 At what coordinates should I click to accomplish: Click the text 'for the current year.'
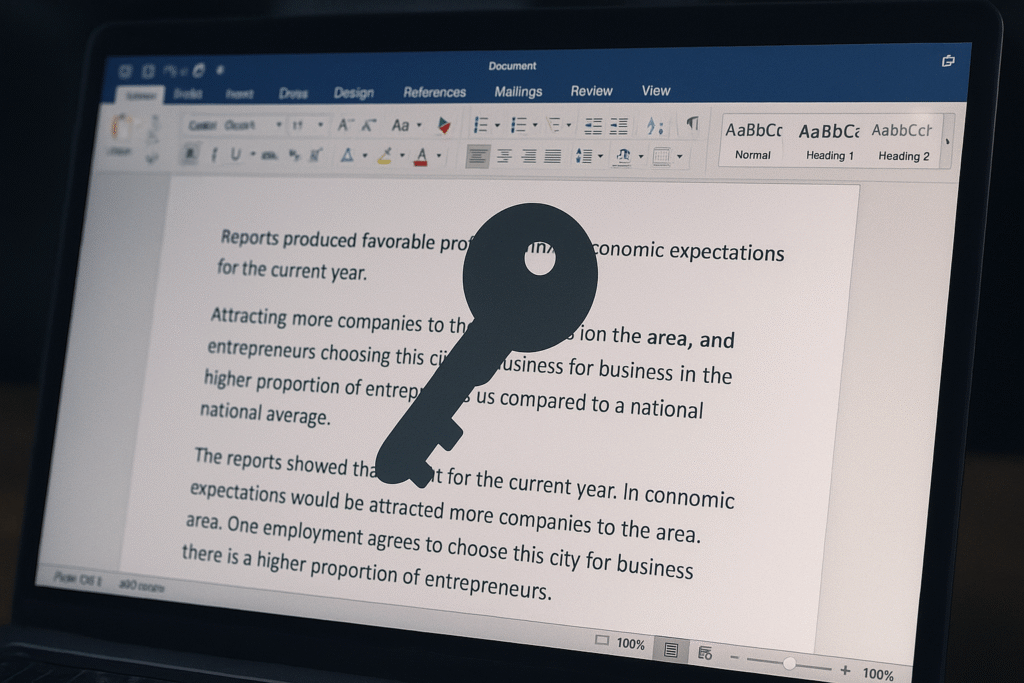pos(292,270)
